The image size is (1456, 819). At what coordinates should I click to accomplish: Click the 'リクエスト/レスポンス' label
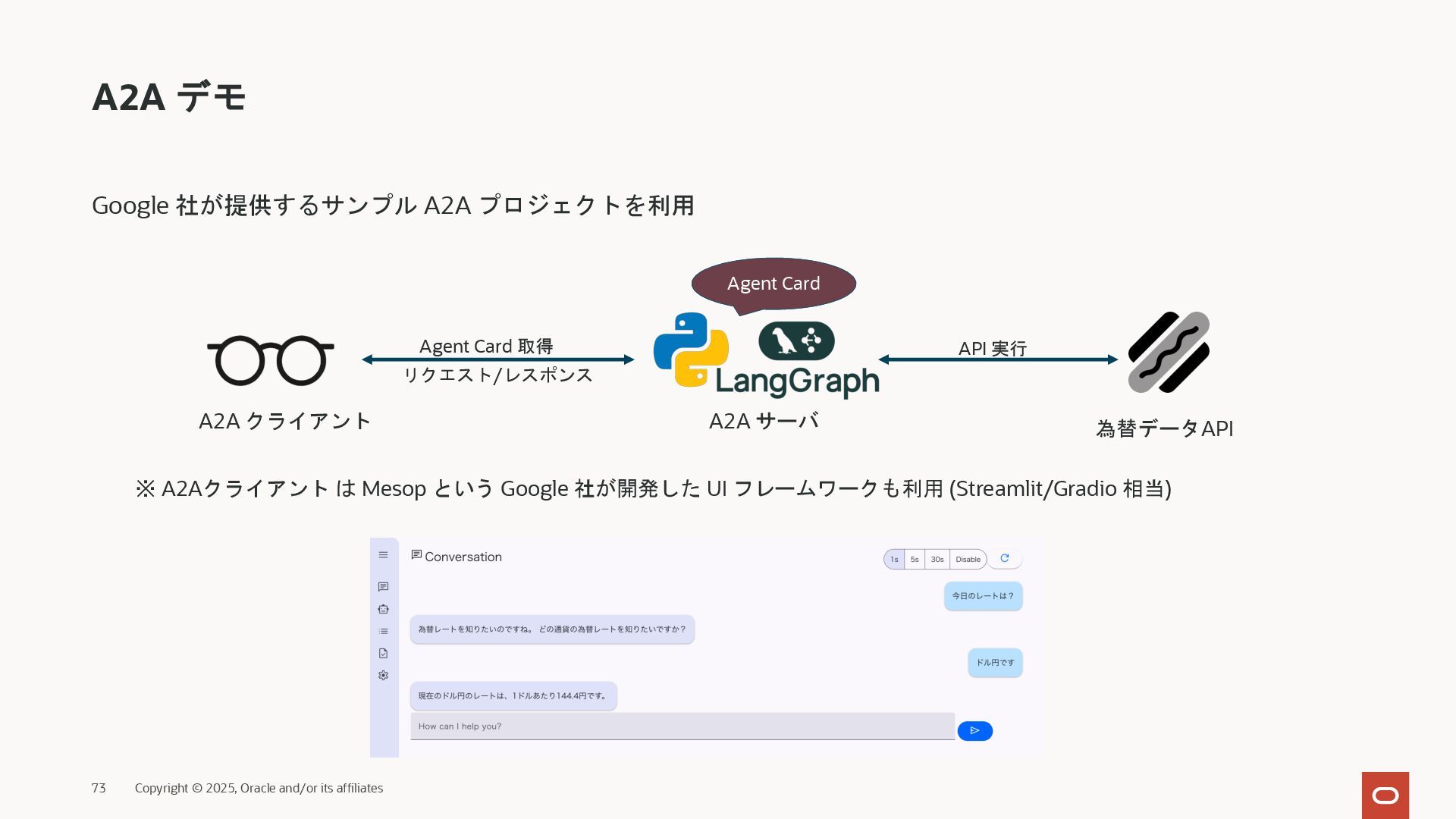point(497,375)
